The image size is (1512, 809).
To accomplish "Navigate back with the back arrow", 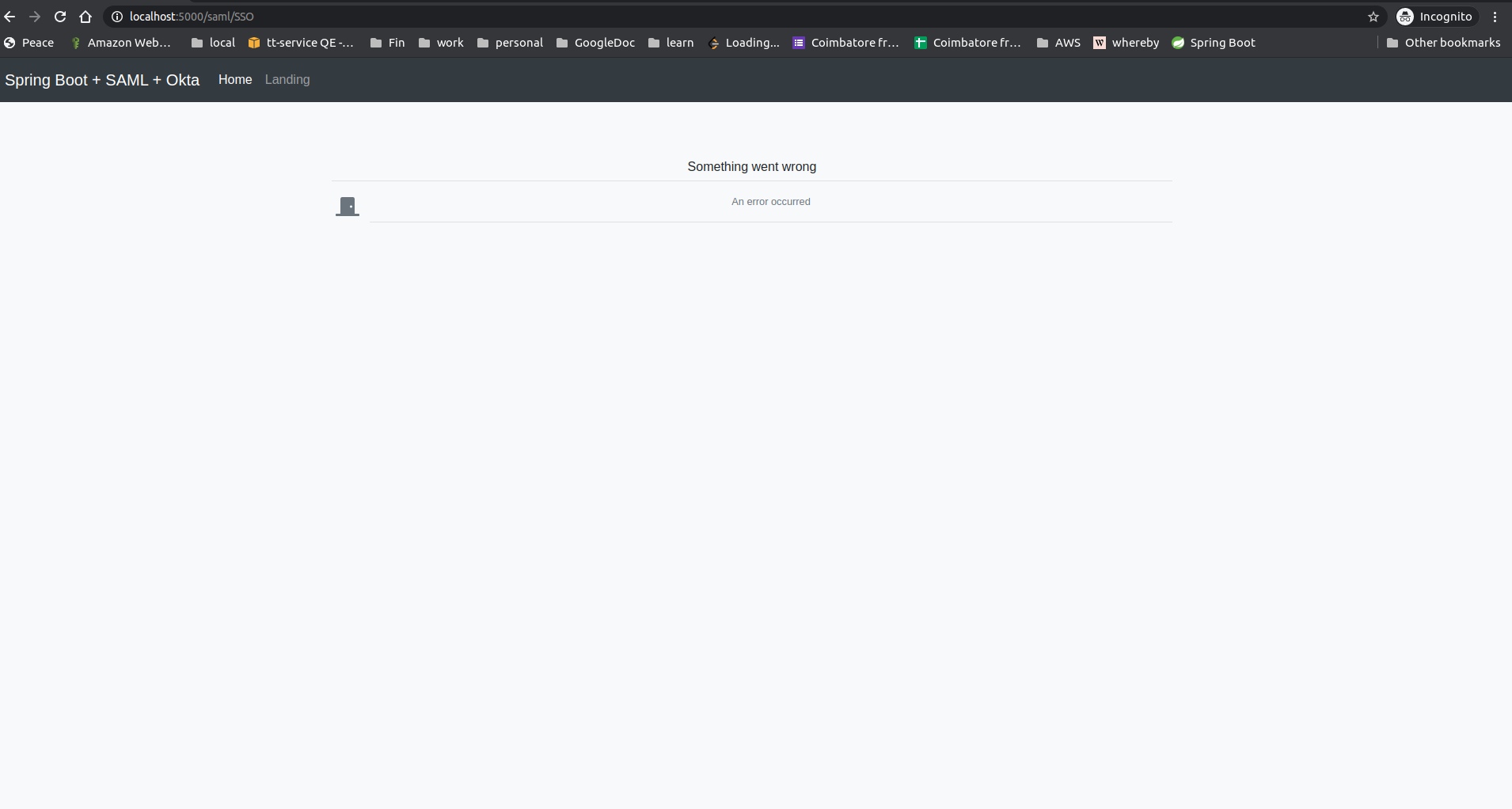I will pos(11,16).
